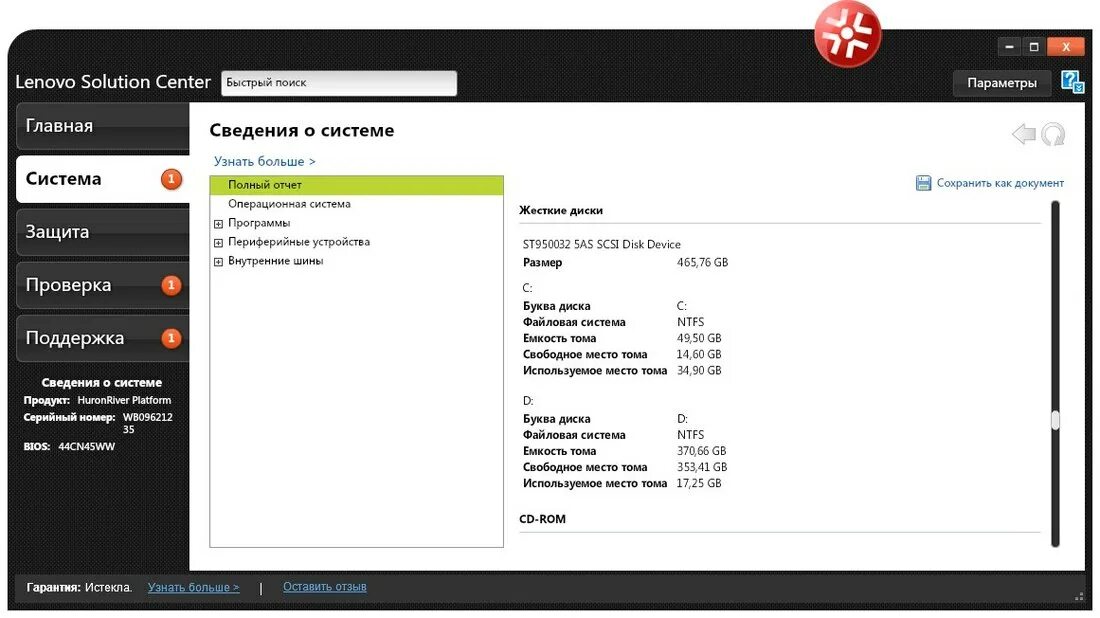Image resolution: width=1100 pixels, height=618 pixels.
Task: Click the 17,25 GB used space value
Action: click(699, 483)
